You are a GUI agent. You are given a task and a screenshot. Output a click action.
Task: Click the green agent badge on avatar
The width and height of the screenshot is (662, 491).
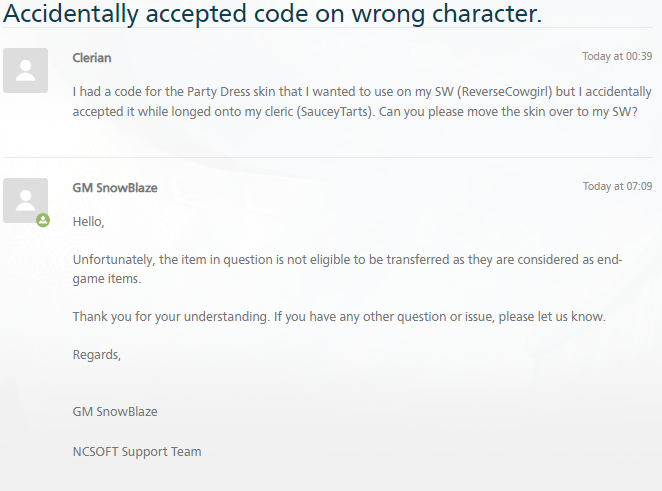tap(43, 220)
